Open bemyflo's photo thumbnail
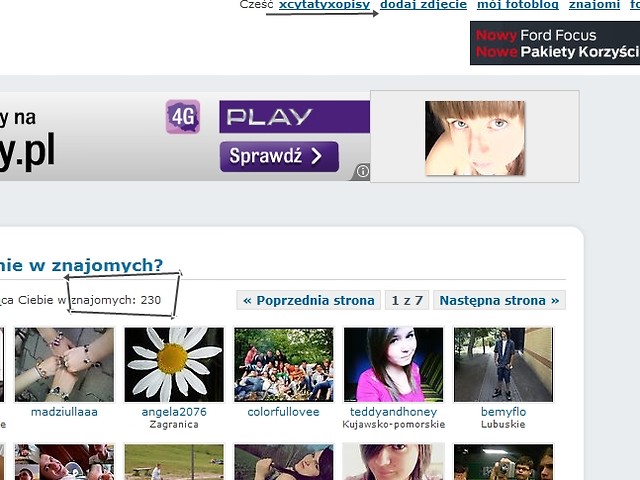 503,365
